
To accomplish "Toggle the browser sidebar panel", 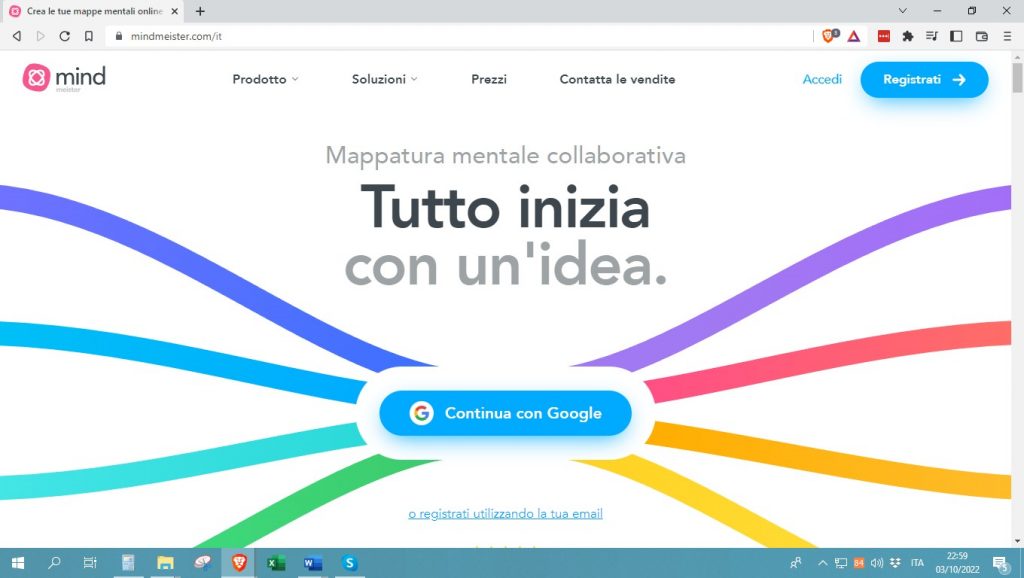I will (956, 36).
